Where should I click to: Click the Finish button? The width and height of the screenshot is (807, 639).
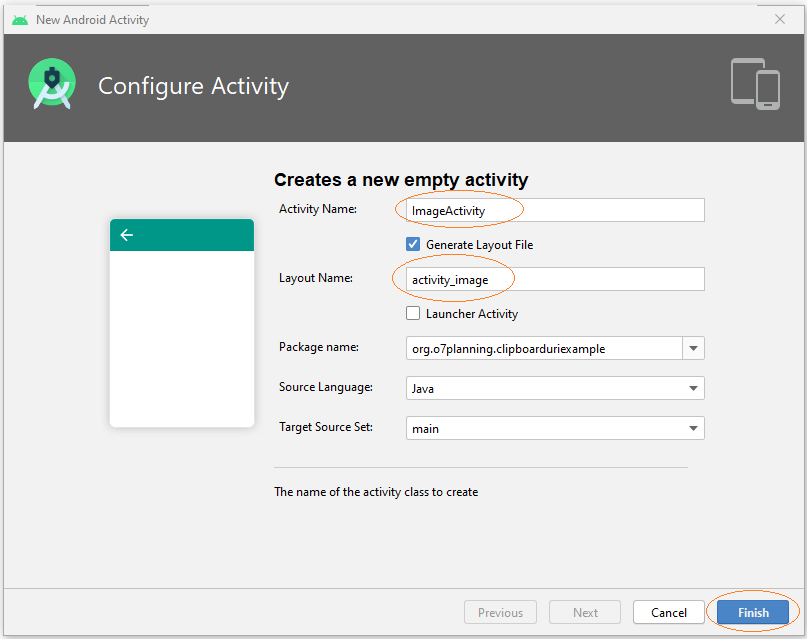click(x=753, y=612)
